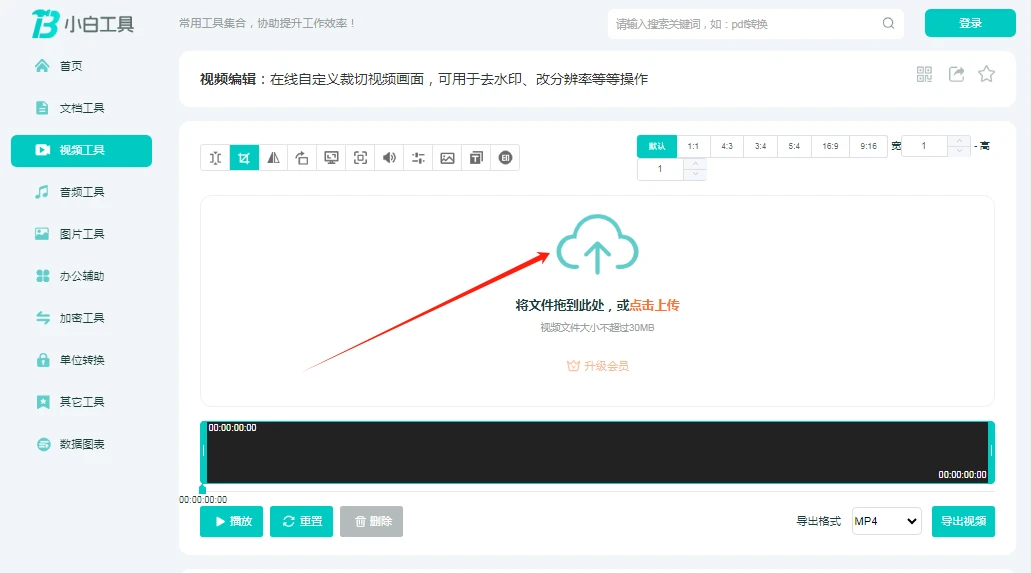Open 办公辅助 in sidebar
Viewport: 1031px width, 573px height.
pos(82,276)
